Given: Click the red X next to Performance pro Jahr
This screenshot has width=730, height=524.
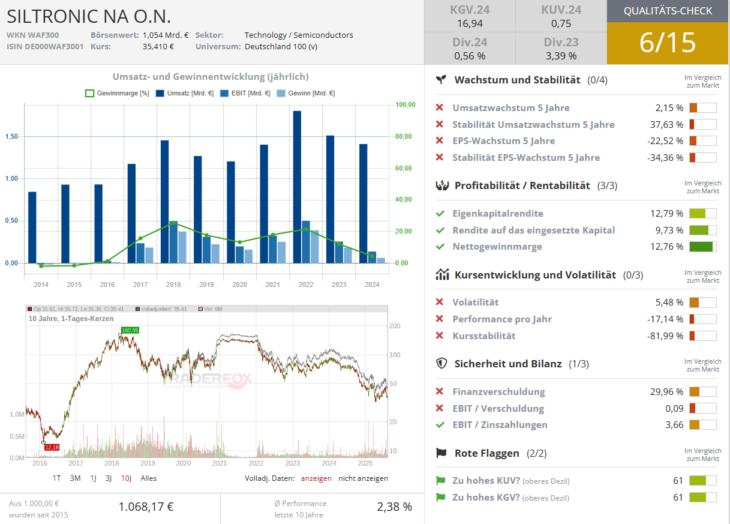Looking at the screenshot, I should point(439,319).
